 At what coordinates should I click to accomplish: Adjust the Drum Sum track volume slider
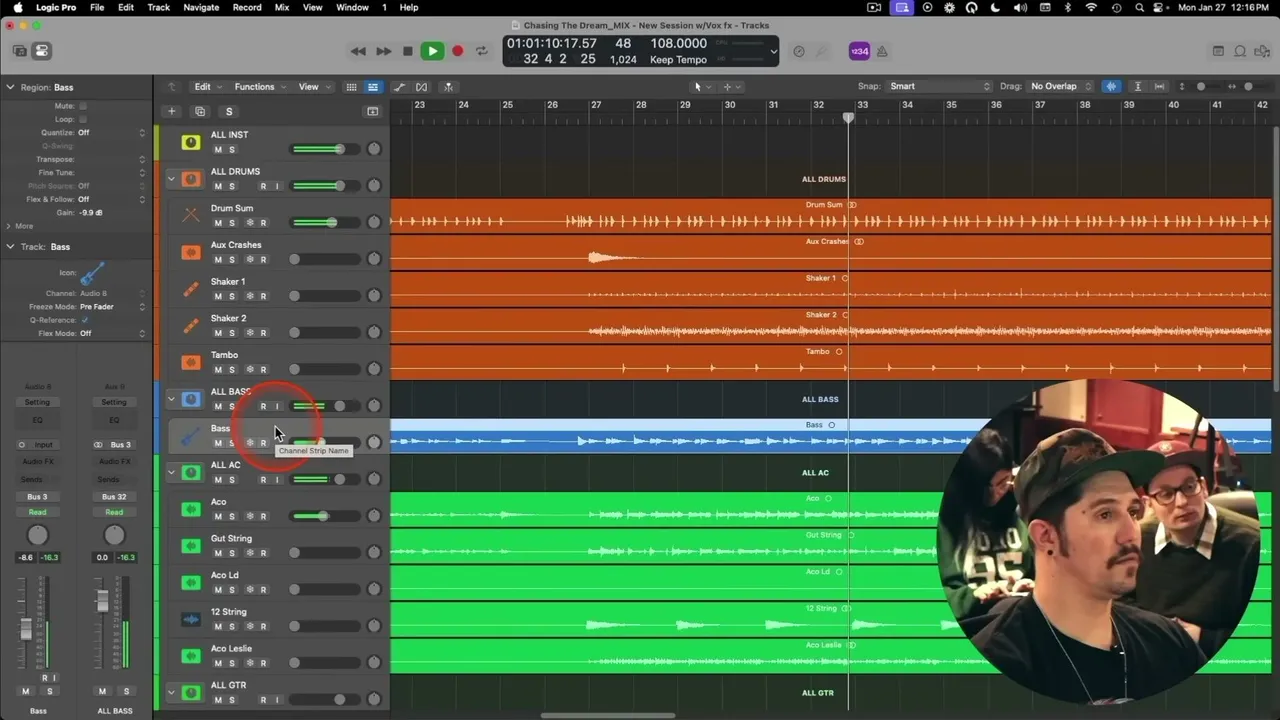click(326, 223)
